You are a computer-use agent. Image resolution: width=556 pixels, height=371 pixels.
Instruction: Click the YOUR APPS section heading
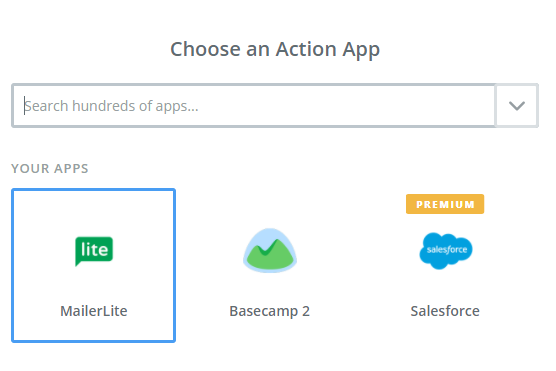(50, 168)
